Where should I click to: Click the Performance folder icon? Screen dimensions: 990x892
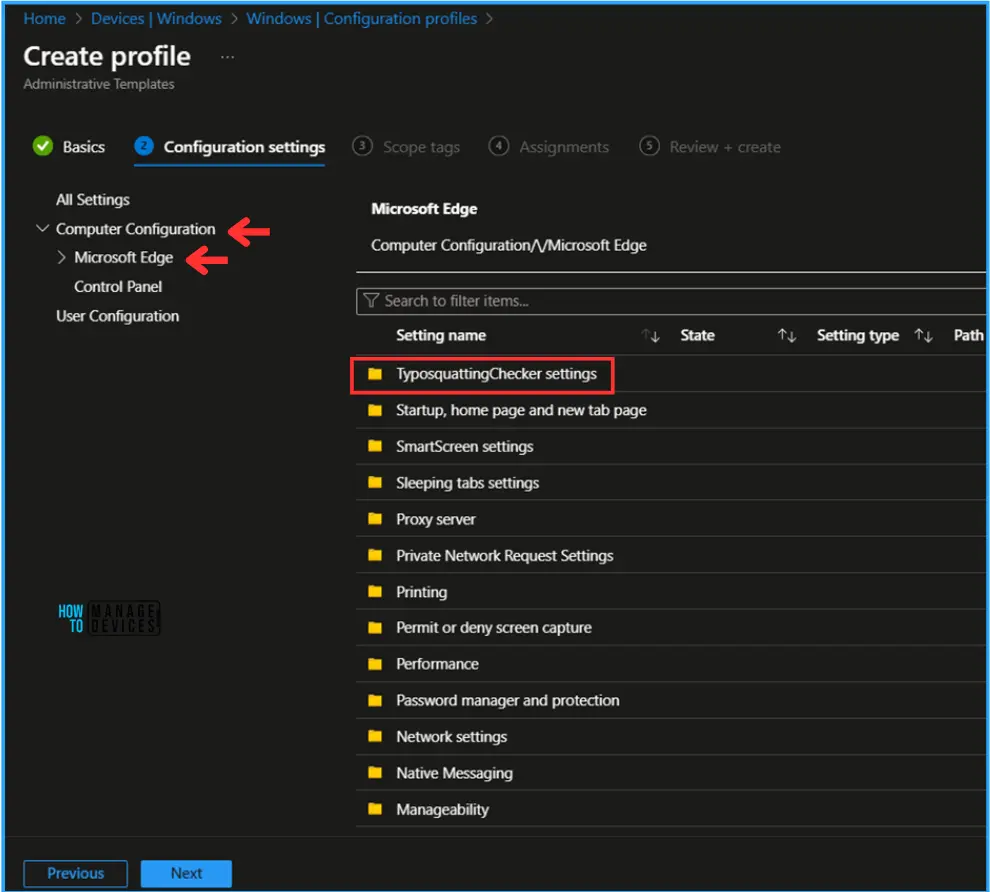click(x=375, y=664)
